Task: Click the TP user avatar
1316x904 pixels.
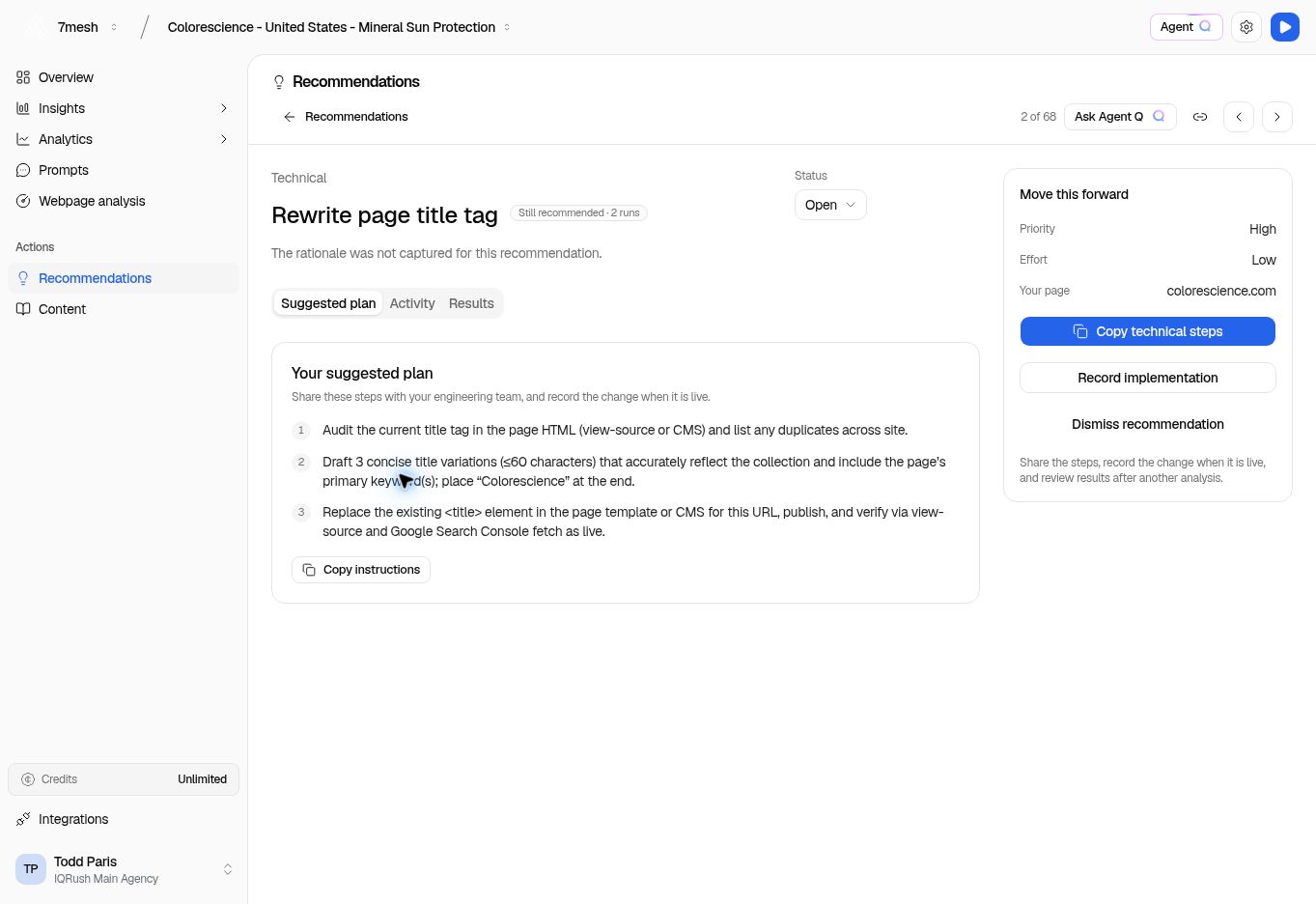Action: 31,869
